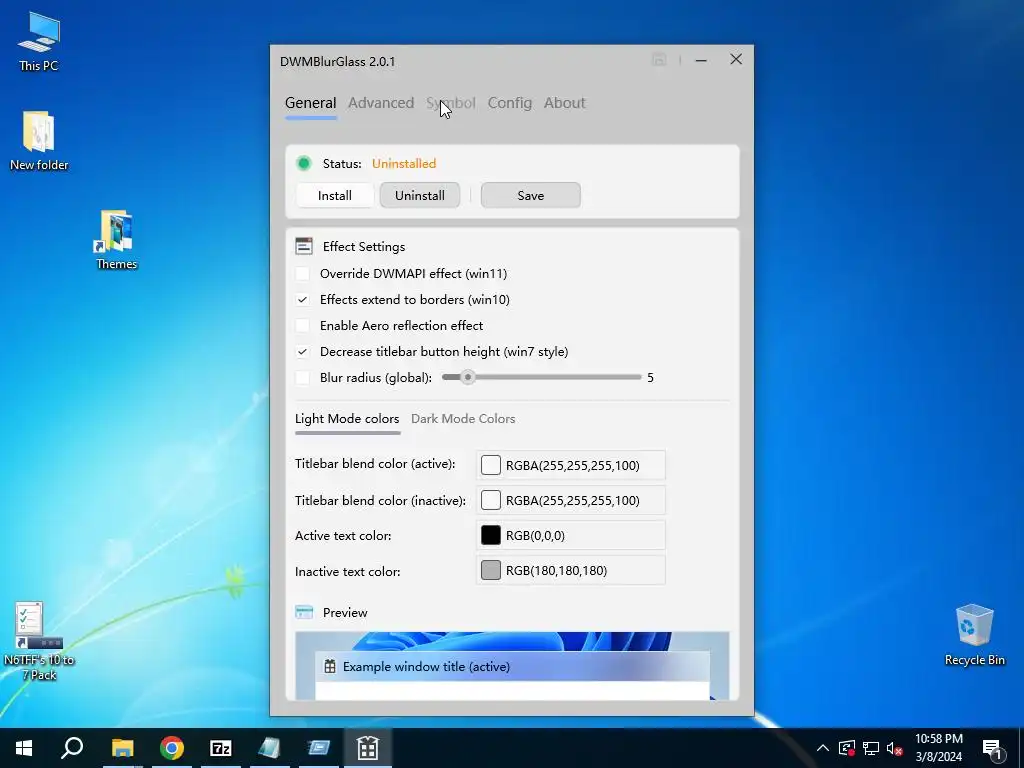Open the Symbol tab
The width and height of the screenshot is (1024, 768).
click(x=451, y=103)
